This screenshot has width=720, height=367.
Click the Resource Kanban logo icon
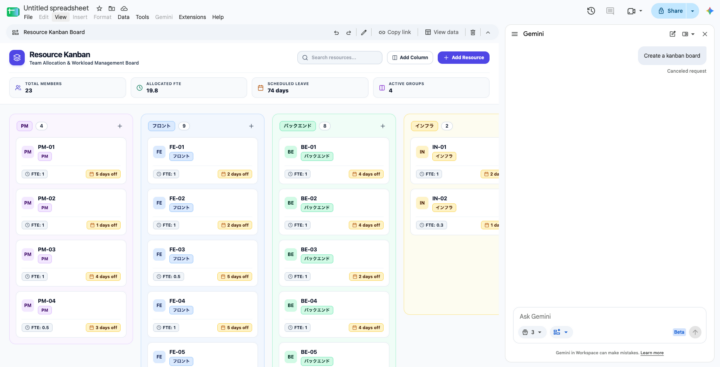pyautogui.click(x=17, y=57)
